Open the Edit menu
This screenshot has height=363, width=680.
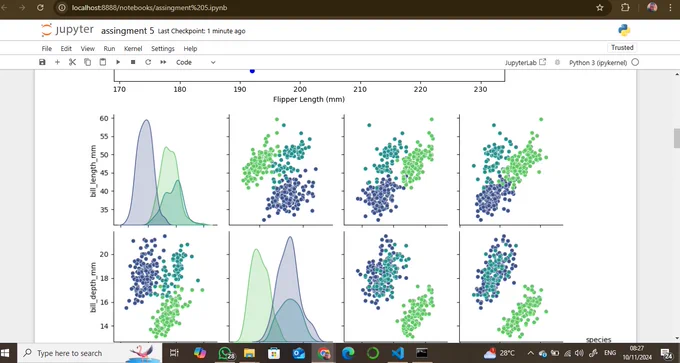point(66,49)
